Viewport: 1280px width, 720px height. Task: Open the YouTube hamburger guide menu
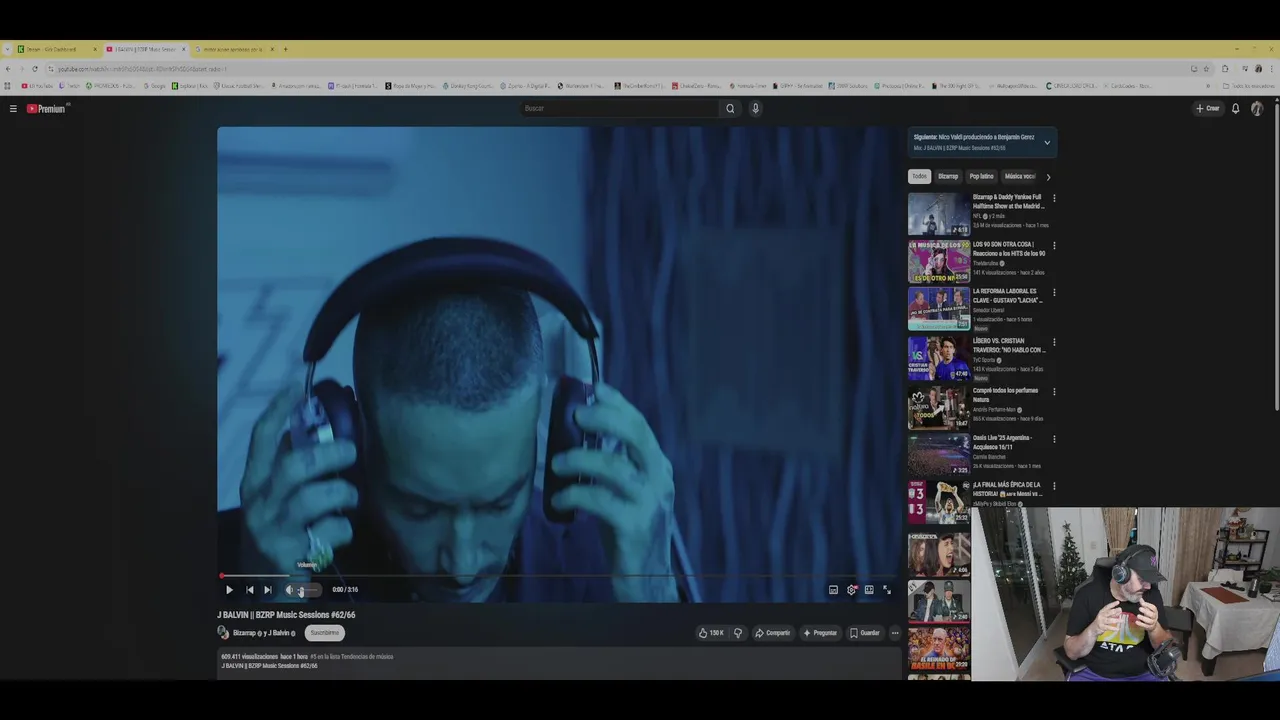(13, 109)
